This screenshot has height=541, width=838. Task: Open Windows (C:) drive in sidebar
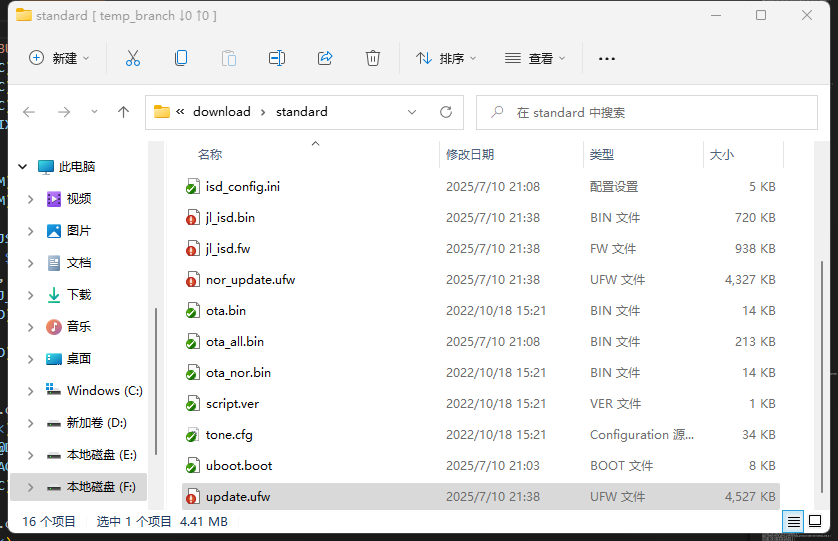(95, 391)
